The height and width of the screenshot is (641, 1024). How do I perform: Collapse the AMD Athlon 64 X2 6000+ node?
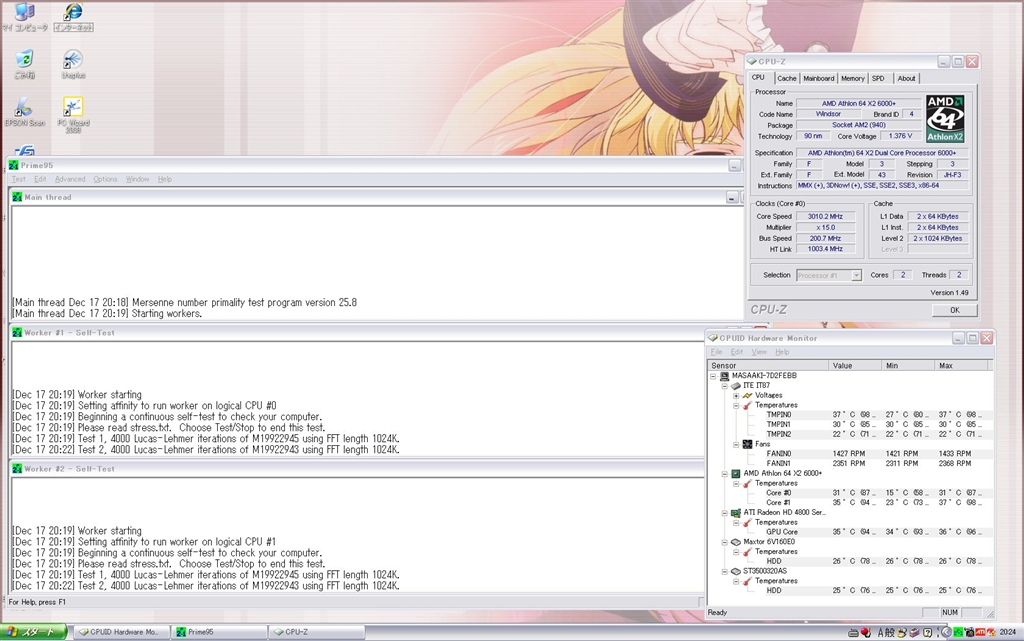[725, 474]
